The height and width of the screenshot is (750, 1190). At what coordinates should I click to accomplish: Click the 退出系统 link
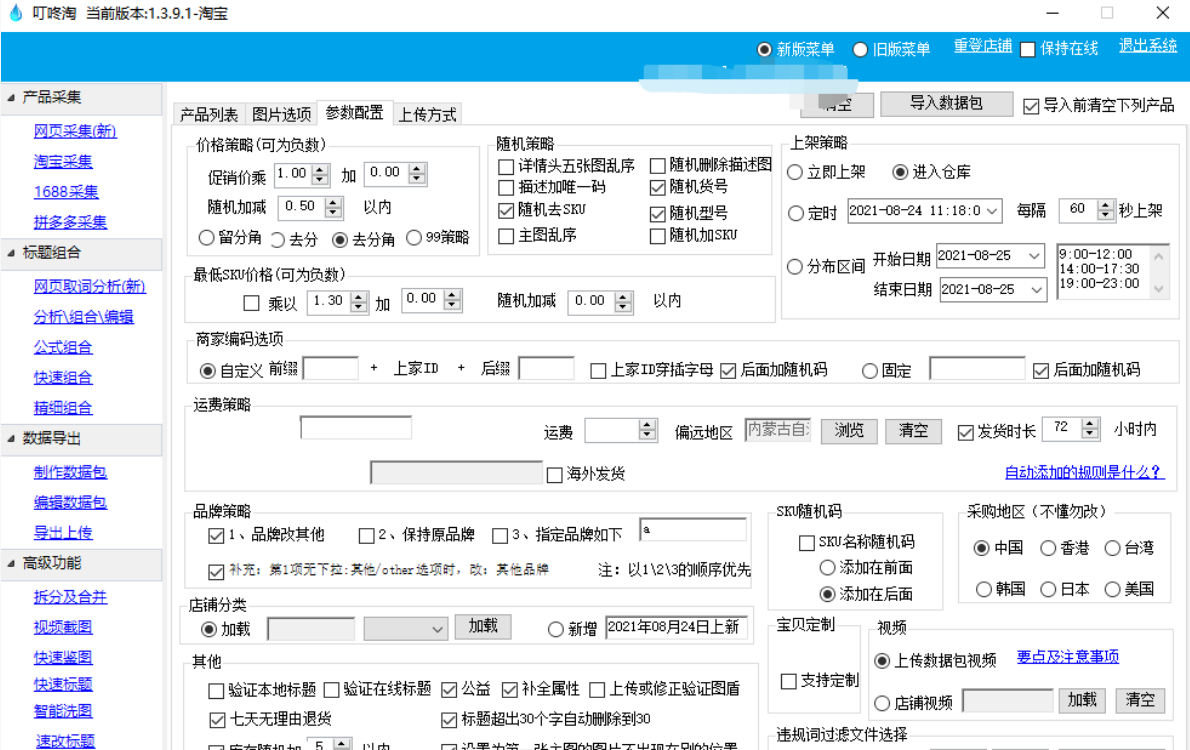pos(1146,47)
